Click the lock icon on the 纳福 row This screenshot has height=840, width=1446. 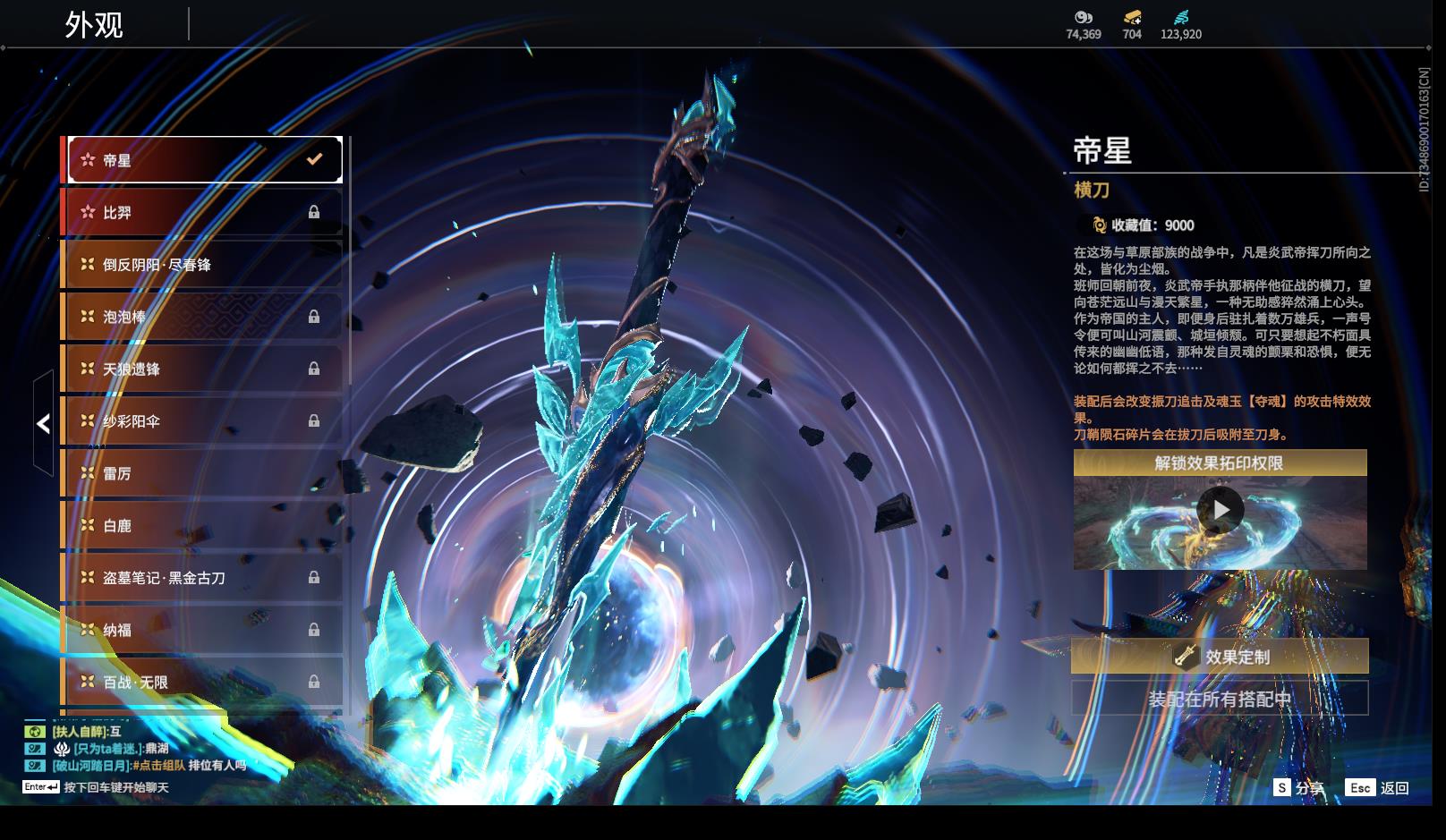[x=314, y=629]
